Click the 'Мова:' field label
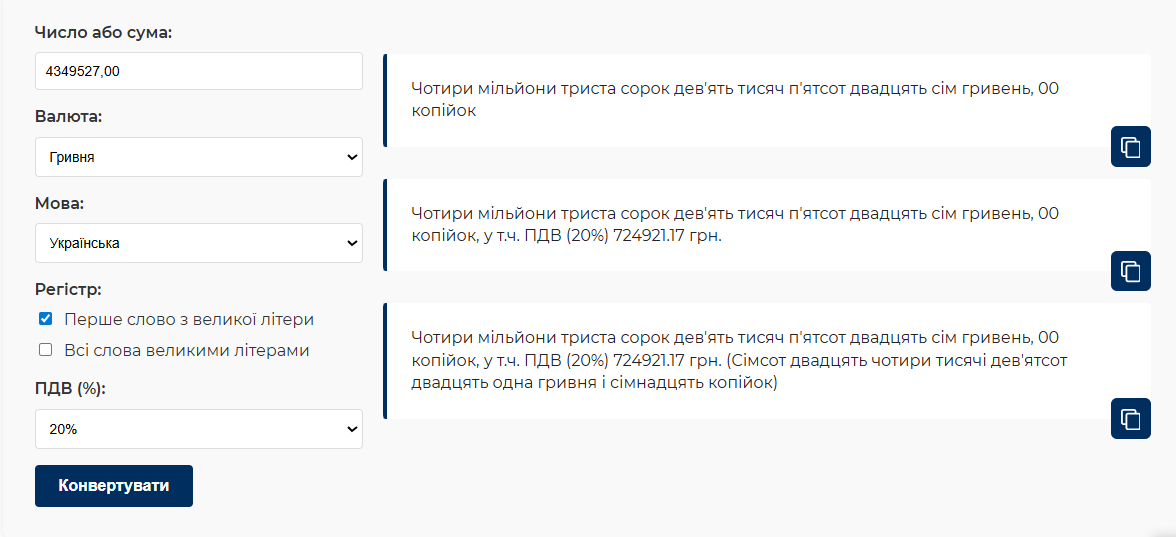The image size is (1176, 537). pos(59,203)
